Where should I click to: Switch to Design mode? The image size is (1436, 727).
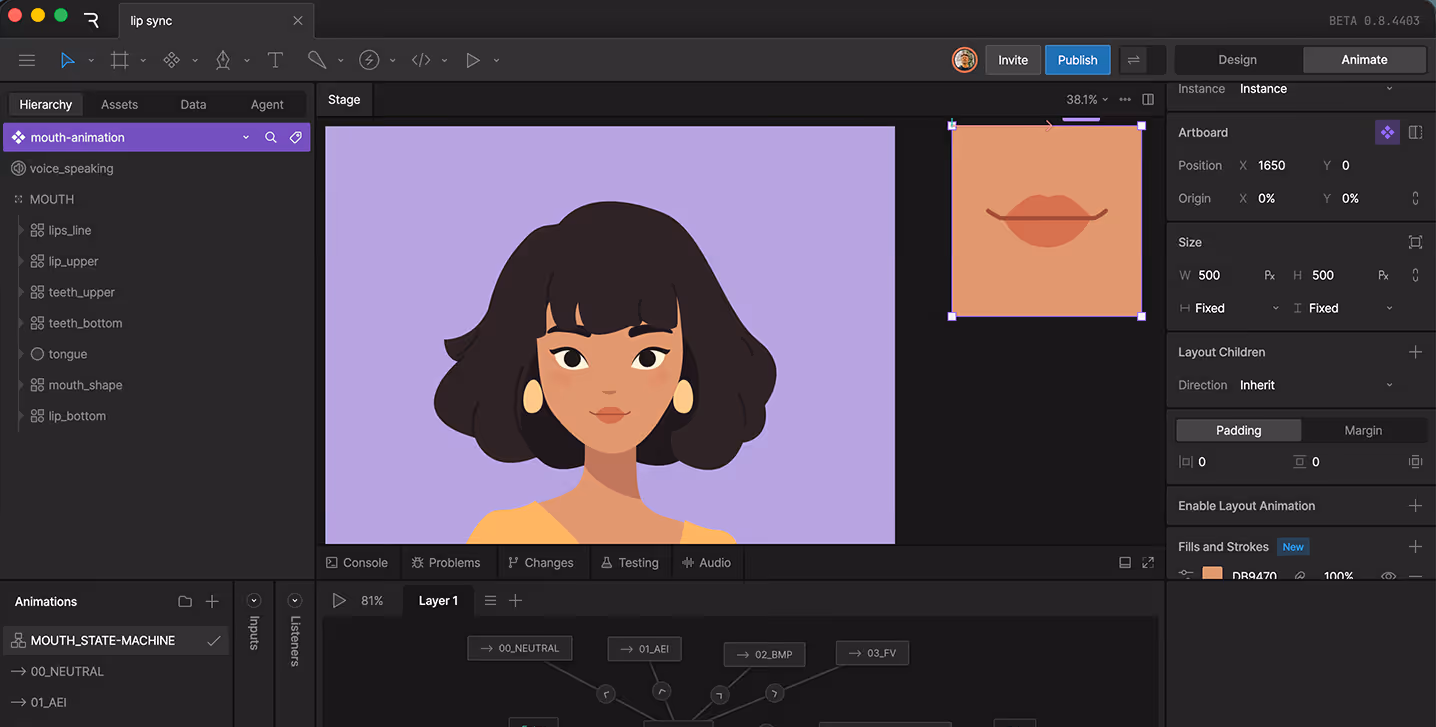(1237, 60)
